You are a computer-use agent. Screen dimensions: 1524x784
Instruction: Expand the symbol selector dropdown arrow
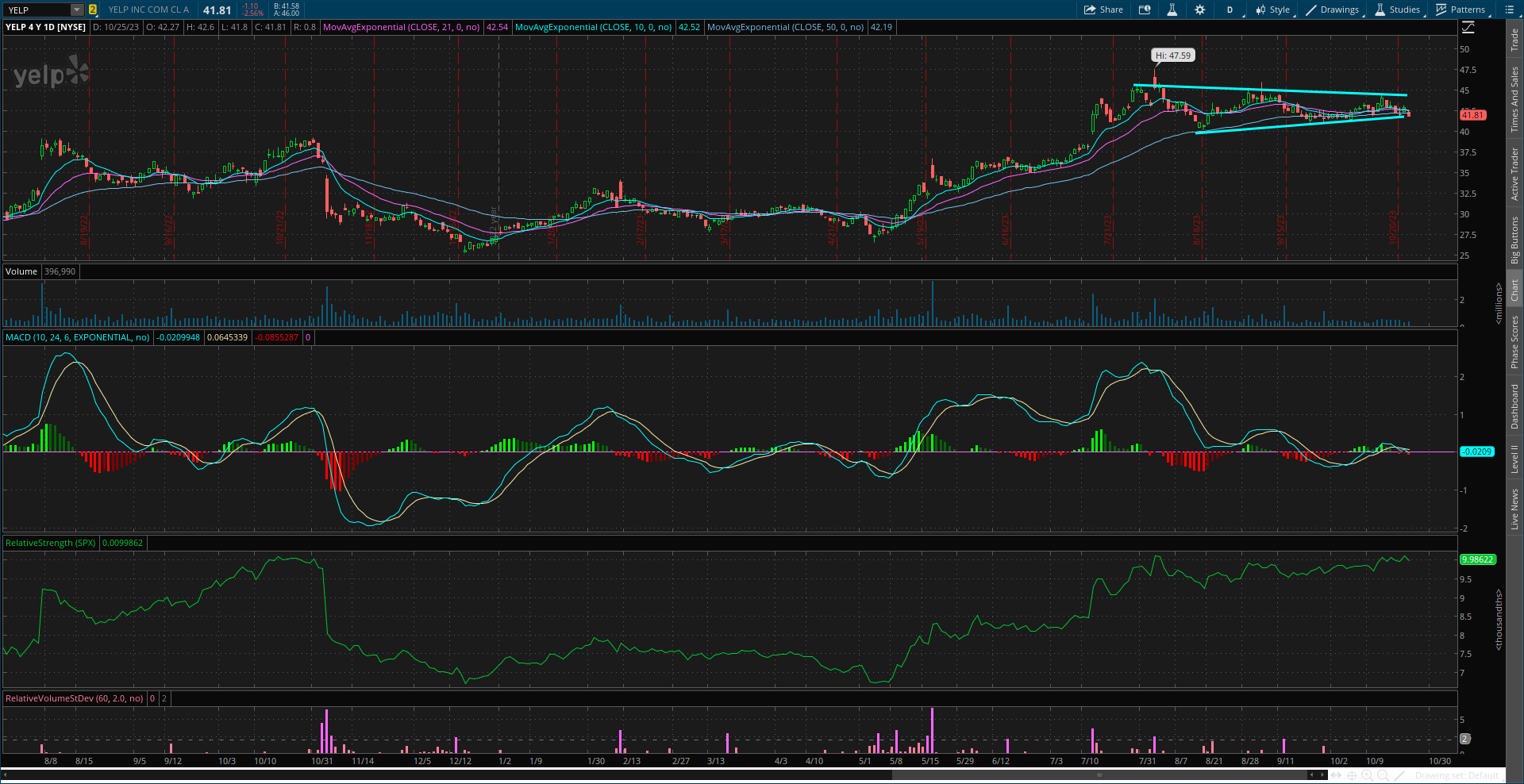pos(77,10)
